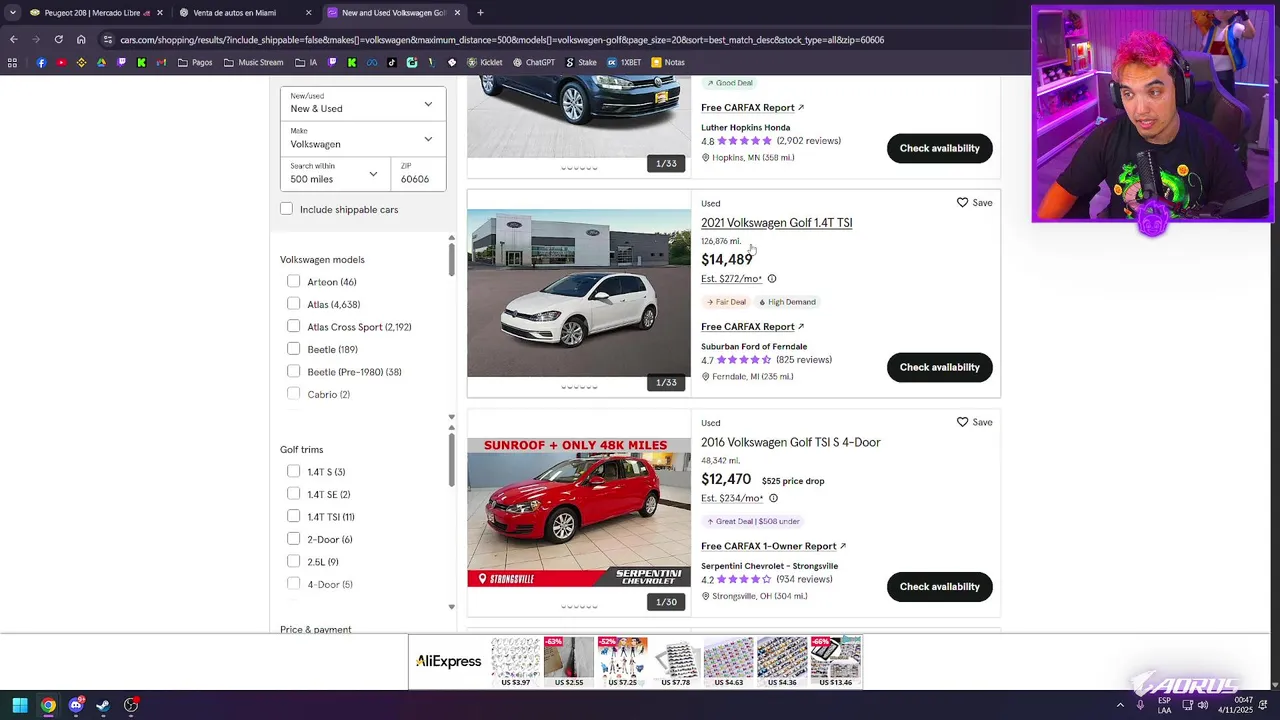
Task: Reload the current page
Action: click(58, 40)
